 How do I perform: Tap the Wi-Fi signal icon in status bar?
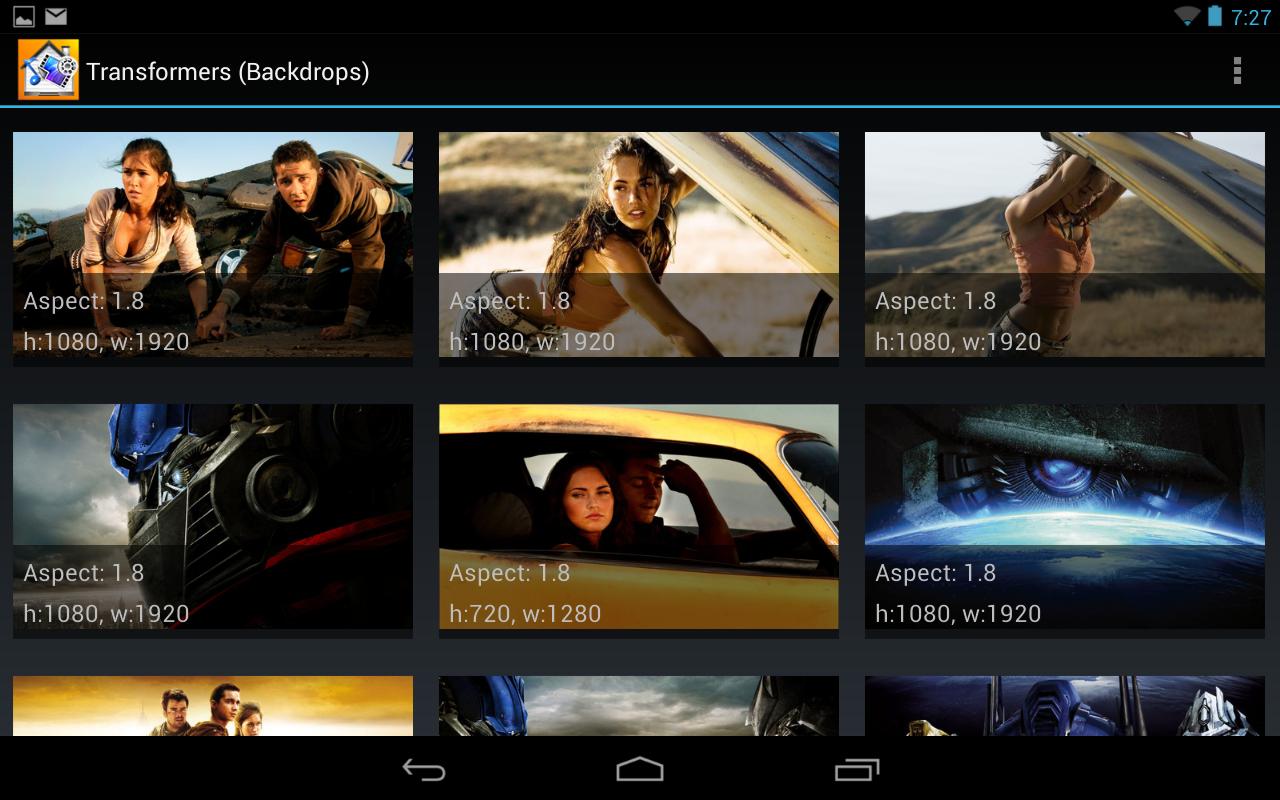coord(1187,16)
